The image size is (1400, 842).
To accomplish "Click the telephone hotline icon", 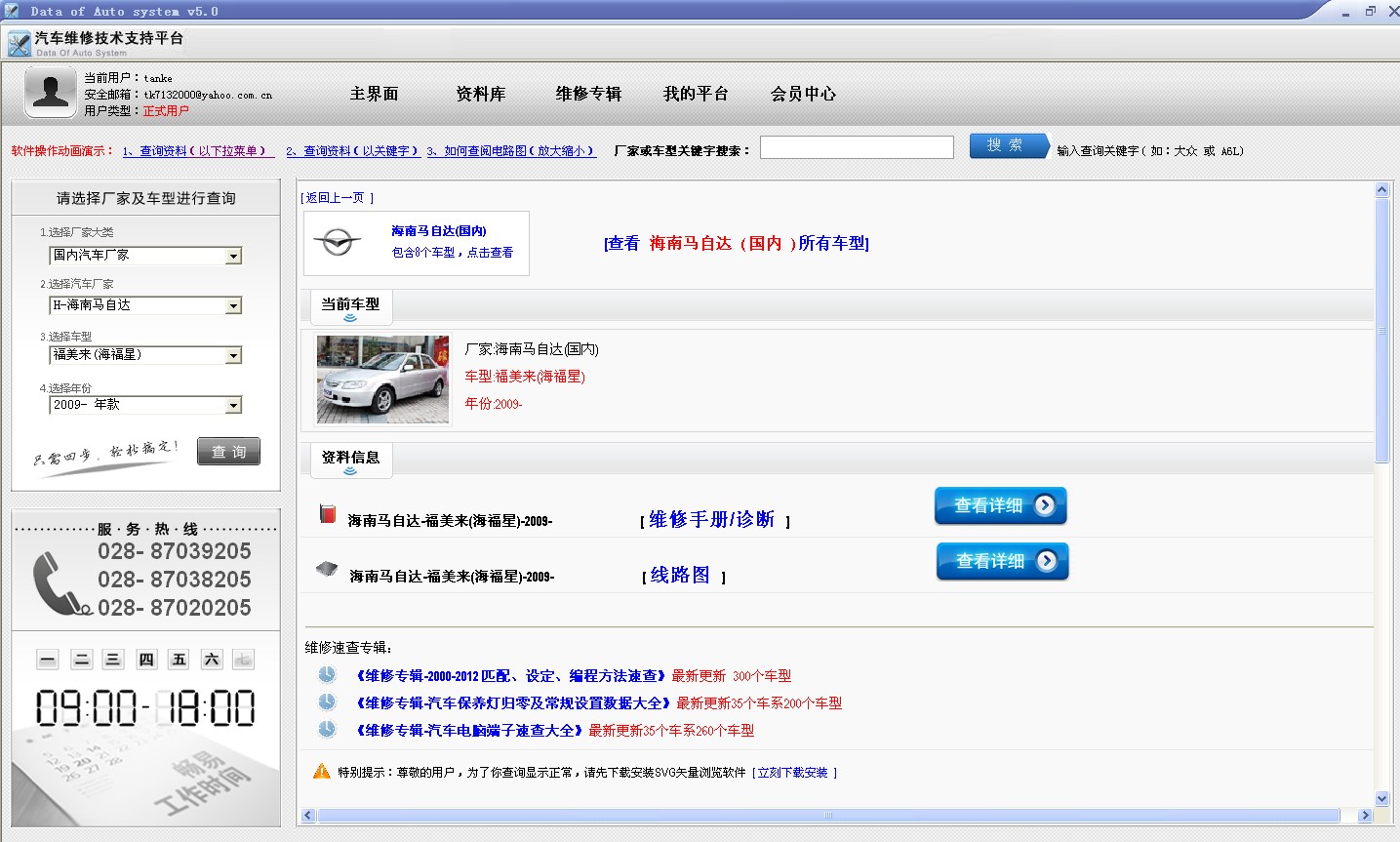I will point(60,583).
